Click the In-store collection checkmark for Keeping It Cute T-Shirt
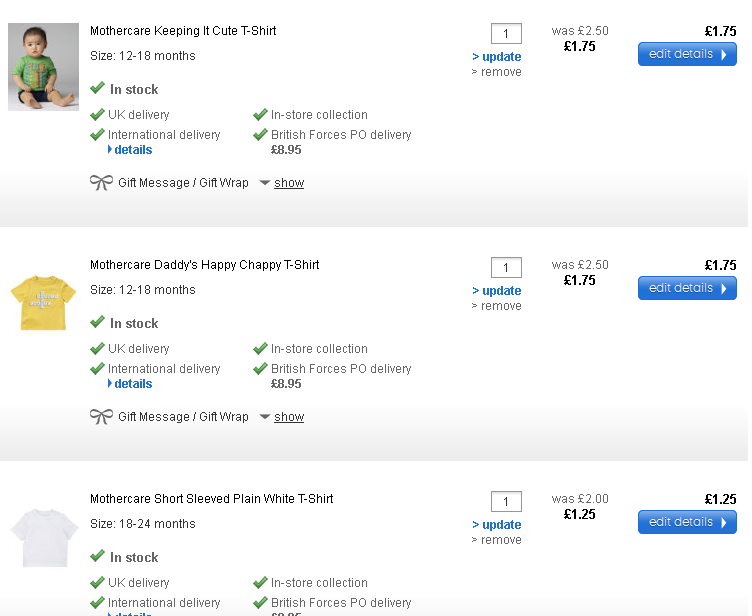Image resolution: width=752 pixels, height=616 pixels. (x=260, y=115)
